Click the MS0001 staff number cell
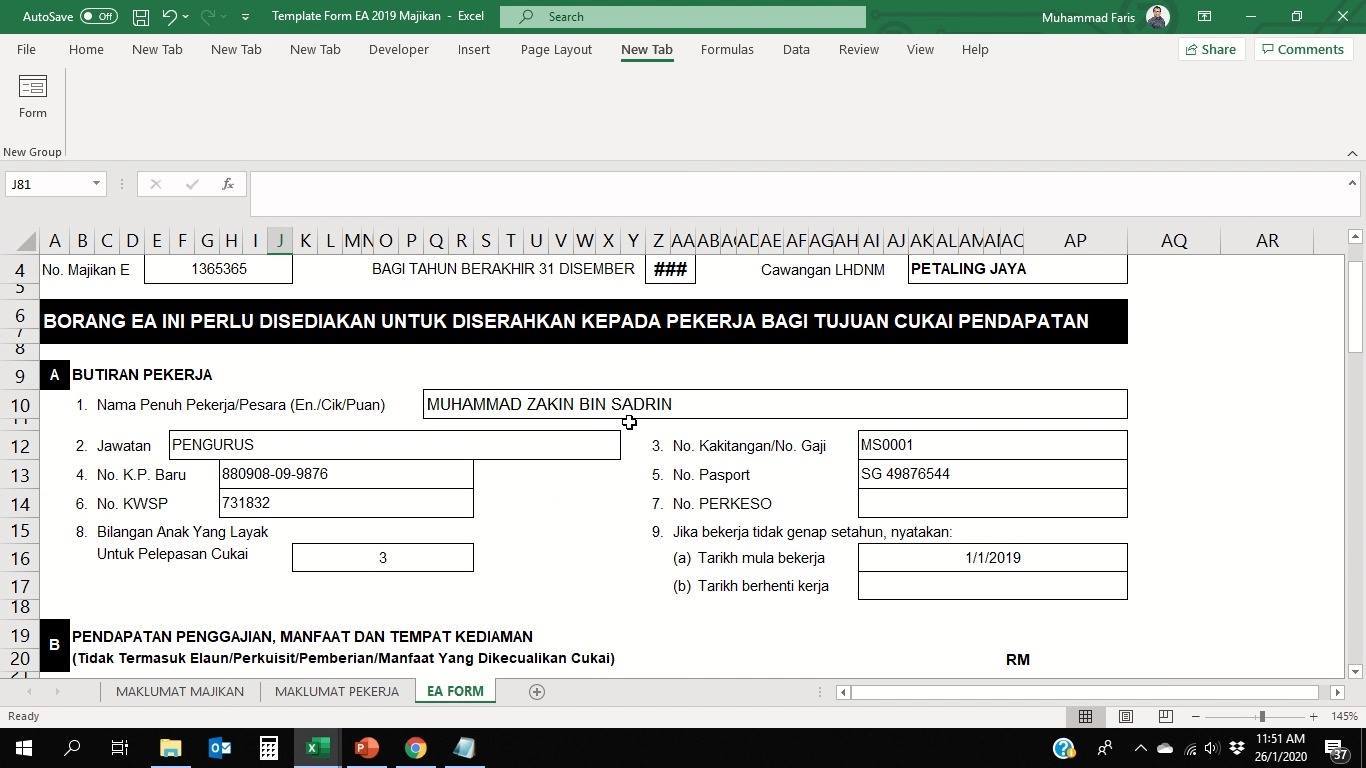This screenshot has width=1366, height=768. [992, 445]
